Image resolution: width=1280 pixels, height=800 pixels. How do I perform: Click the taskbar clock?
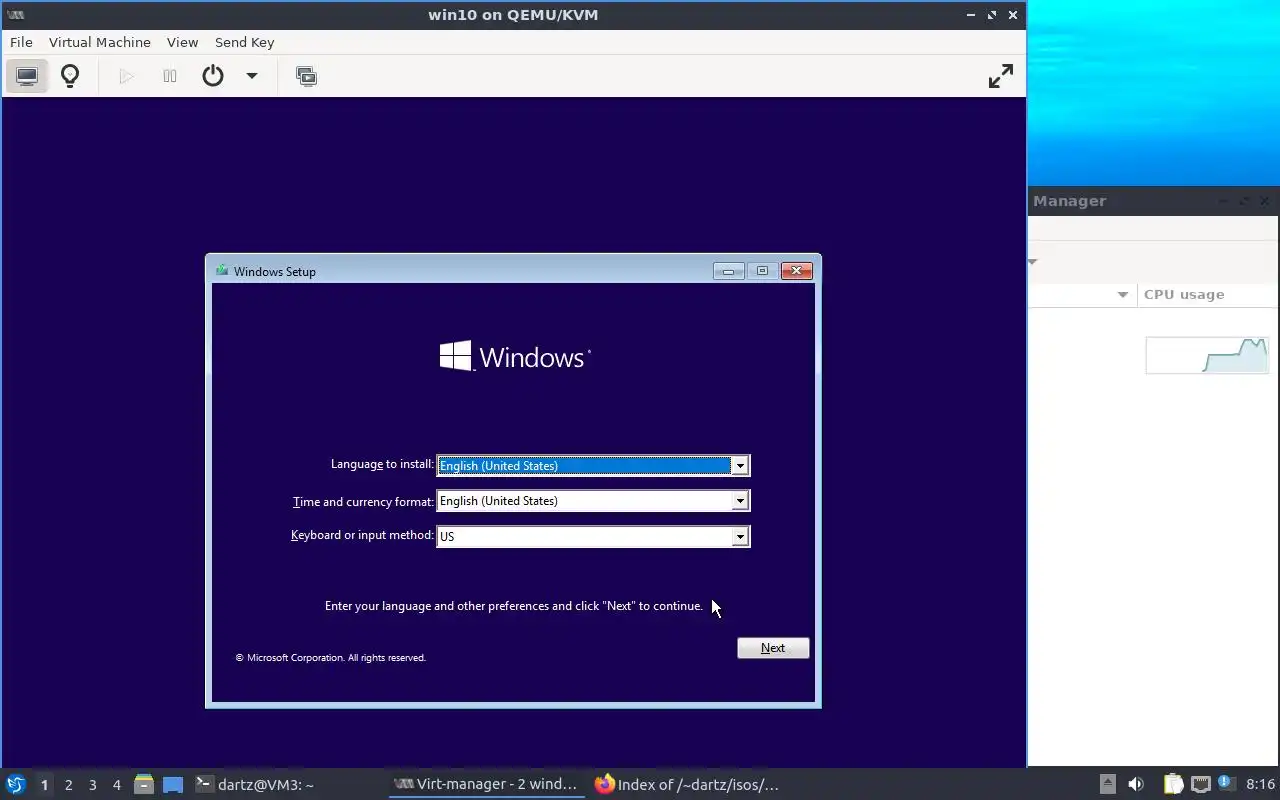click(1261, 785)
